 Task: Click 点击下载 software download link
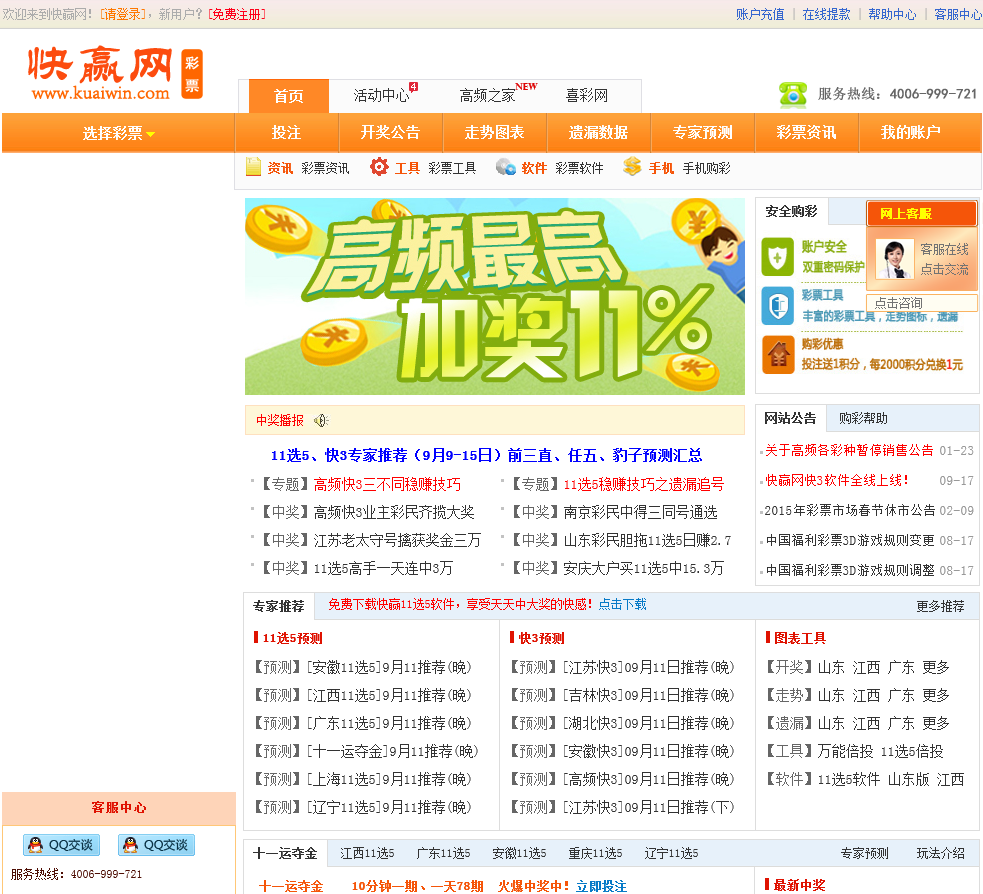(x=622, y=604)
